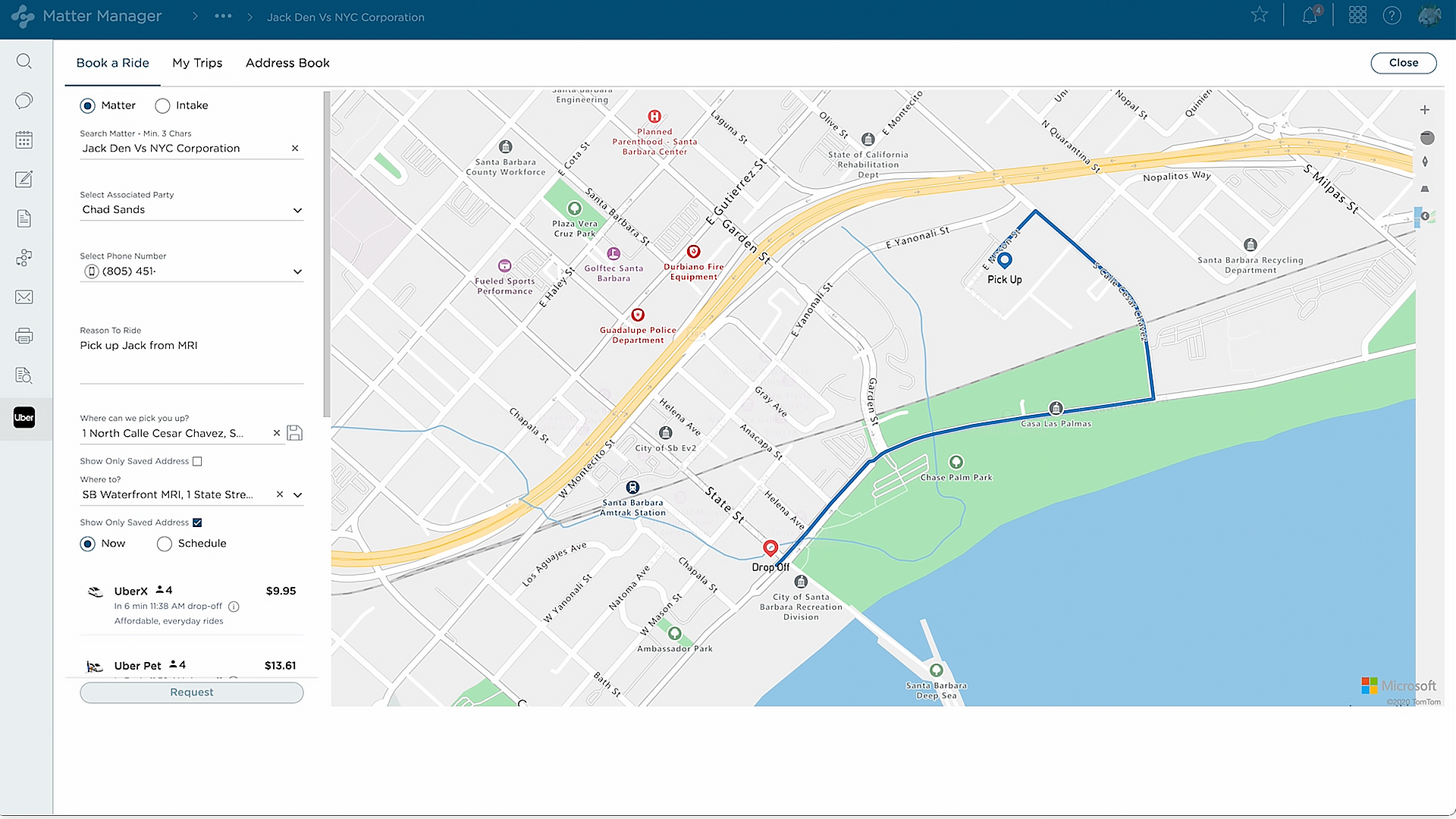Click the left panel vertical scrollbar
The image size is (1456, 819).
click(327, 254)
